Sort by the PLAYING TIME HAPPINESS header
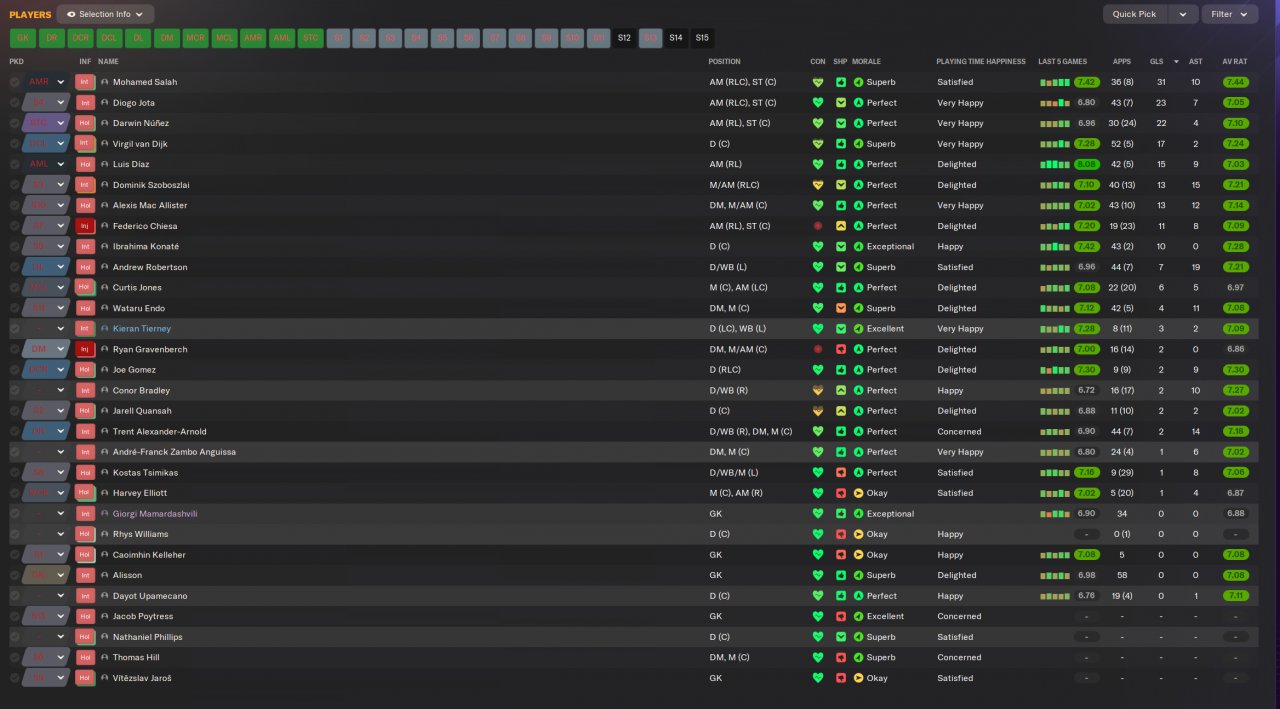Viewport: 1280px width, 709px height. click(981, 62)
